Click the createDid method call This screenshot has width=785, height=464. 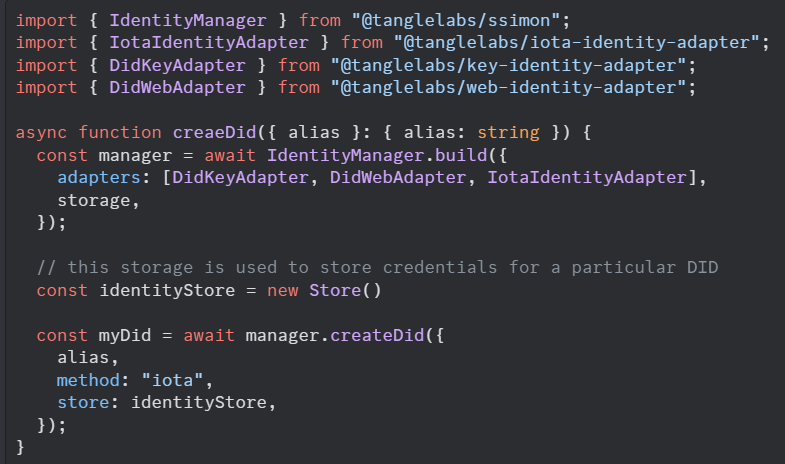[377, 335]
